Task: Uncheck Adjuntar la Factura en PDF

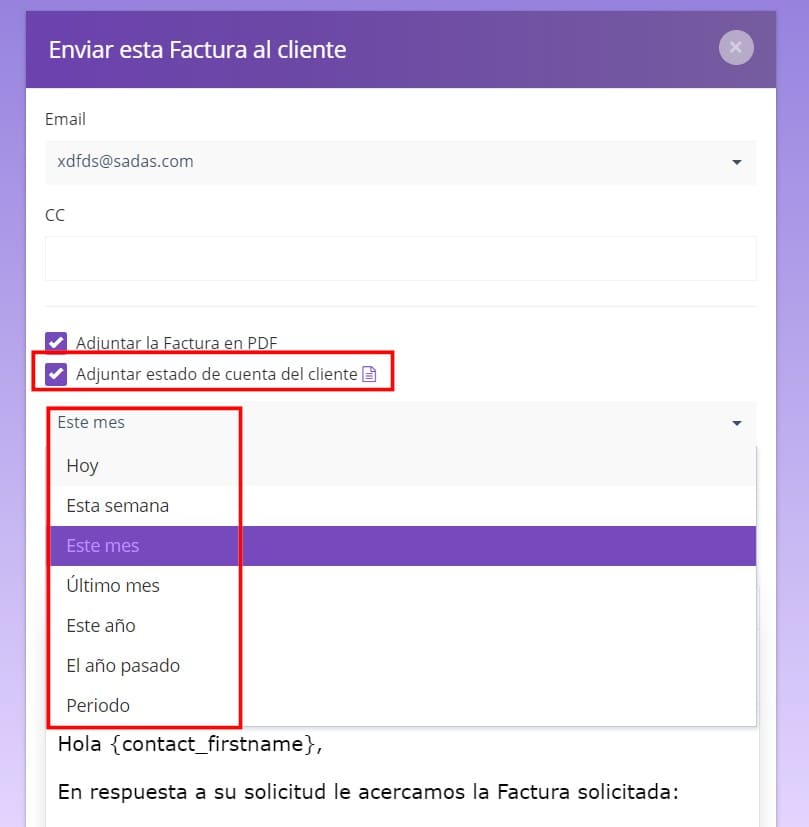Action: pos(56,342)
